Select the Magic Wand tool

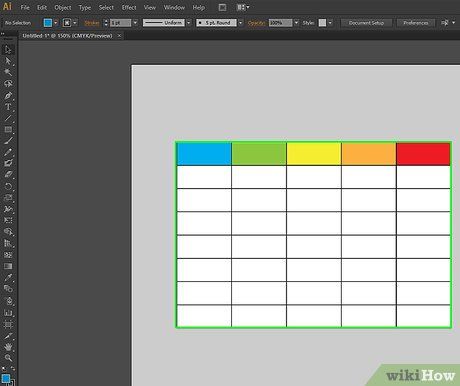8,72
